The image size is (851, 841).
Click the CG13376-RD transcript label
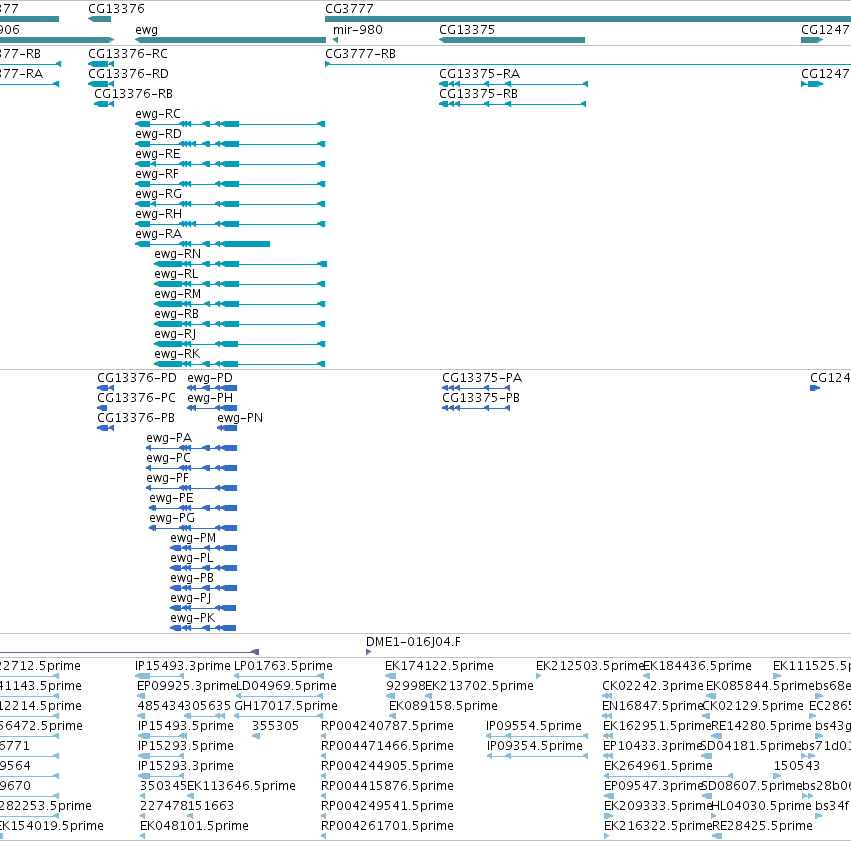tap(129, 74)
